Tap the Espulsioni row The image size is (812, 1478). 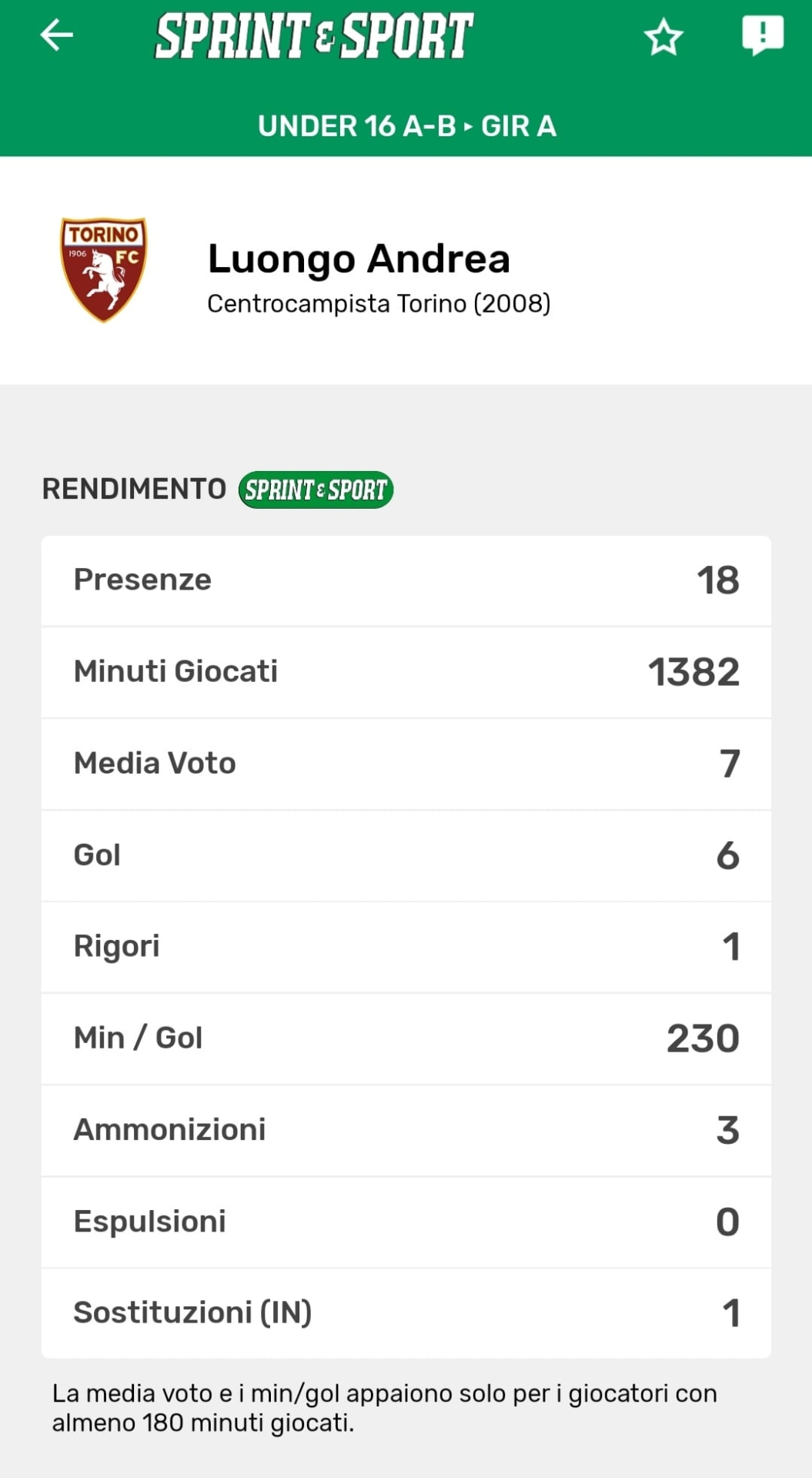click(406, 1222)
